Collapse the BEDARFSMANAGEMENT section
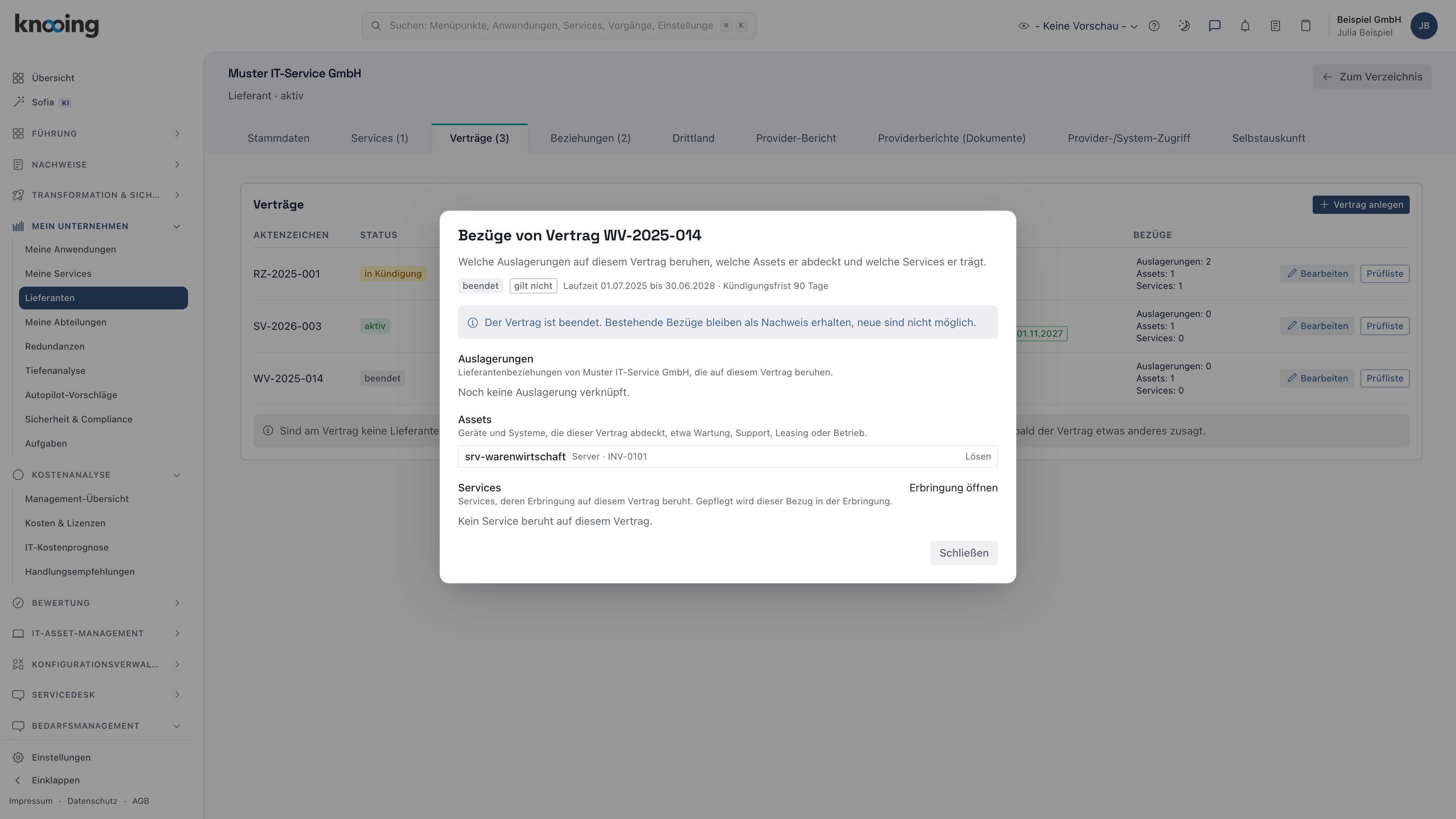Image resolution: width=1456 pixels, height=819 pixels. point(97,726)
